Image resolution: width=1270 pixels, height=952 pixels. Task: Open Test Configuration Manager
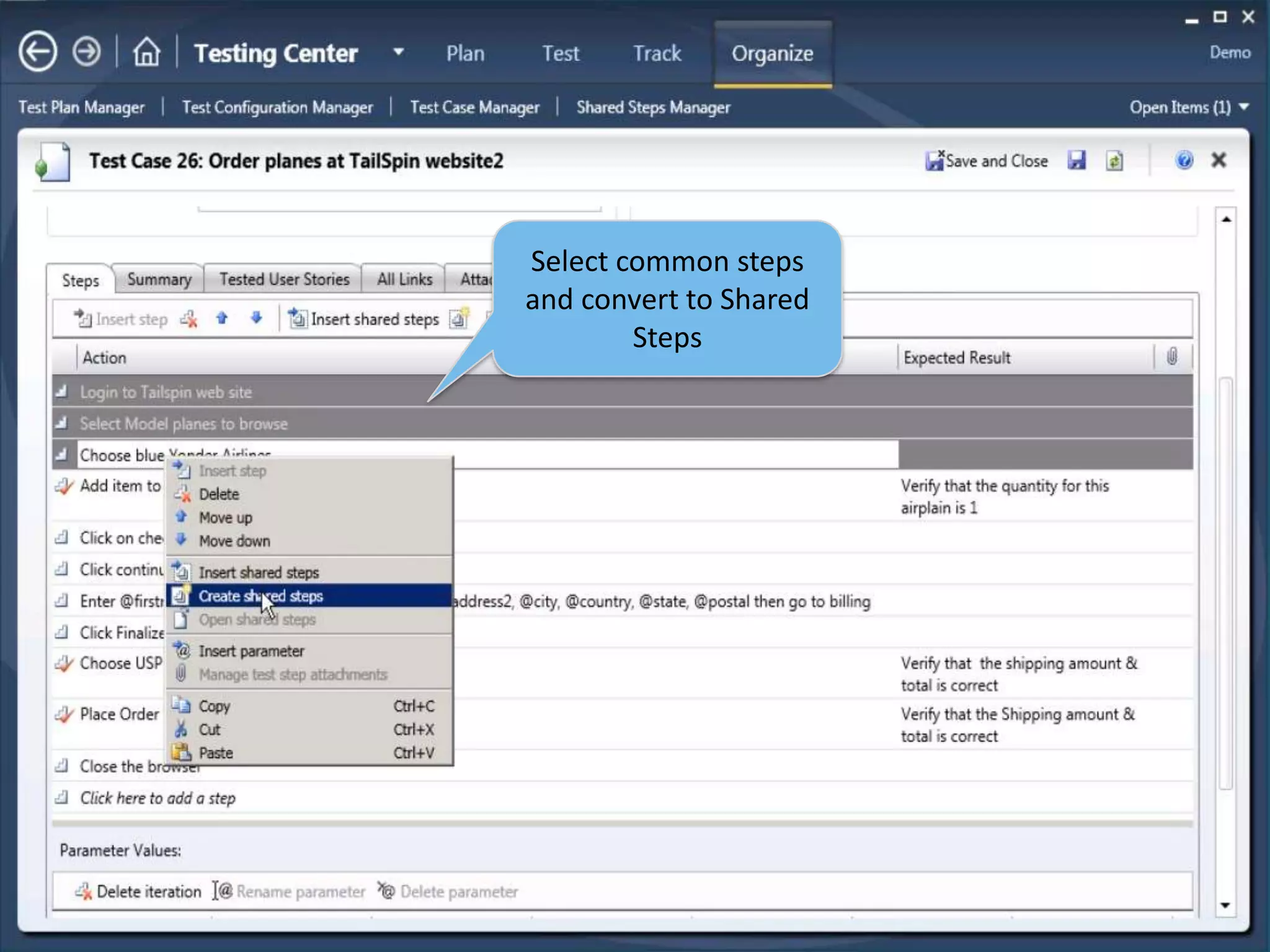277,107
